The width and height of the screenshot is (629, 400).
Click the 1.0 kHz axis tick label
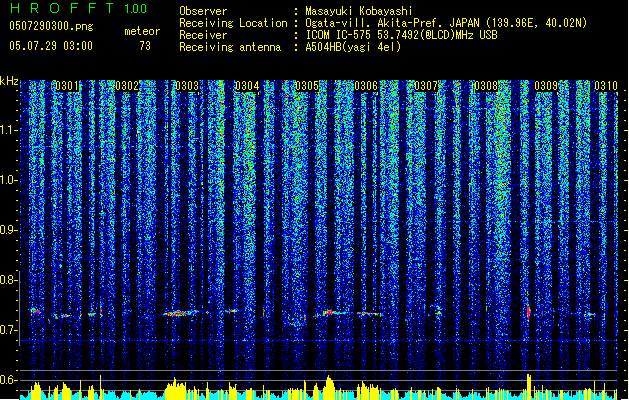point(9,180)
